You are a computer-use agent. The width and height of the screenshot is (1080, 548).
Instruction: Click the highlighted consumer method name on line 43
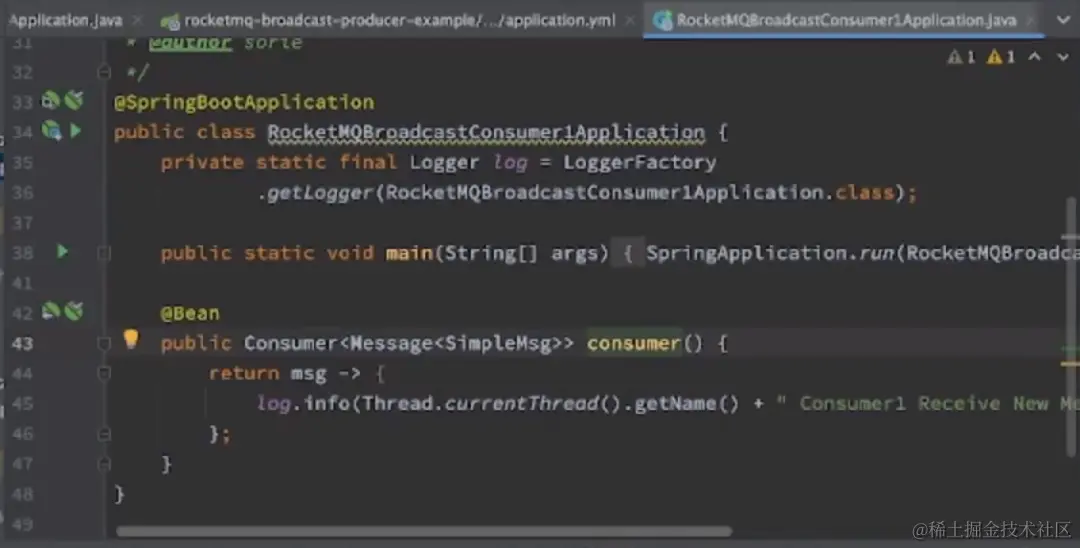click(634, 343)
